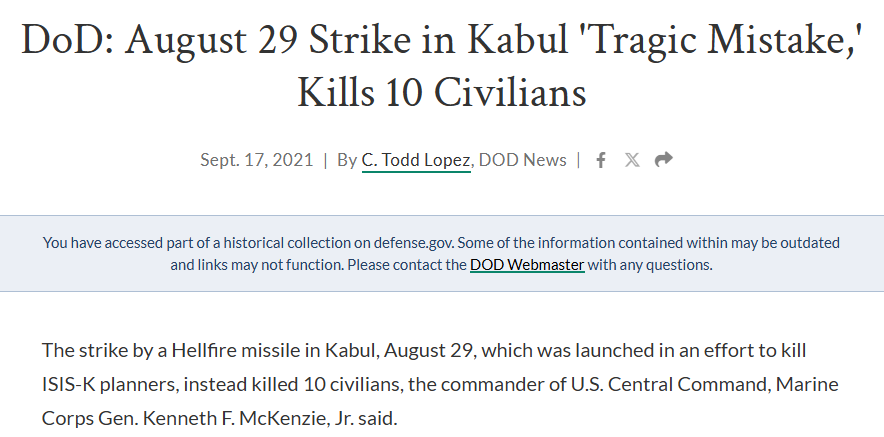
Task: Click the share arrow icon
Action: [663, 160]
